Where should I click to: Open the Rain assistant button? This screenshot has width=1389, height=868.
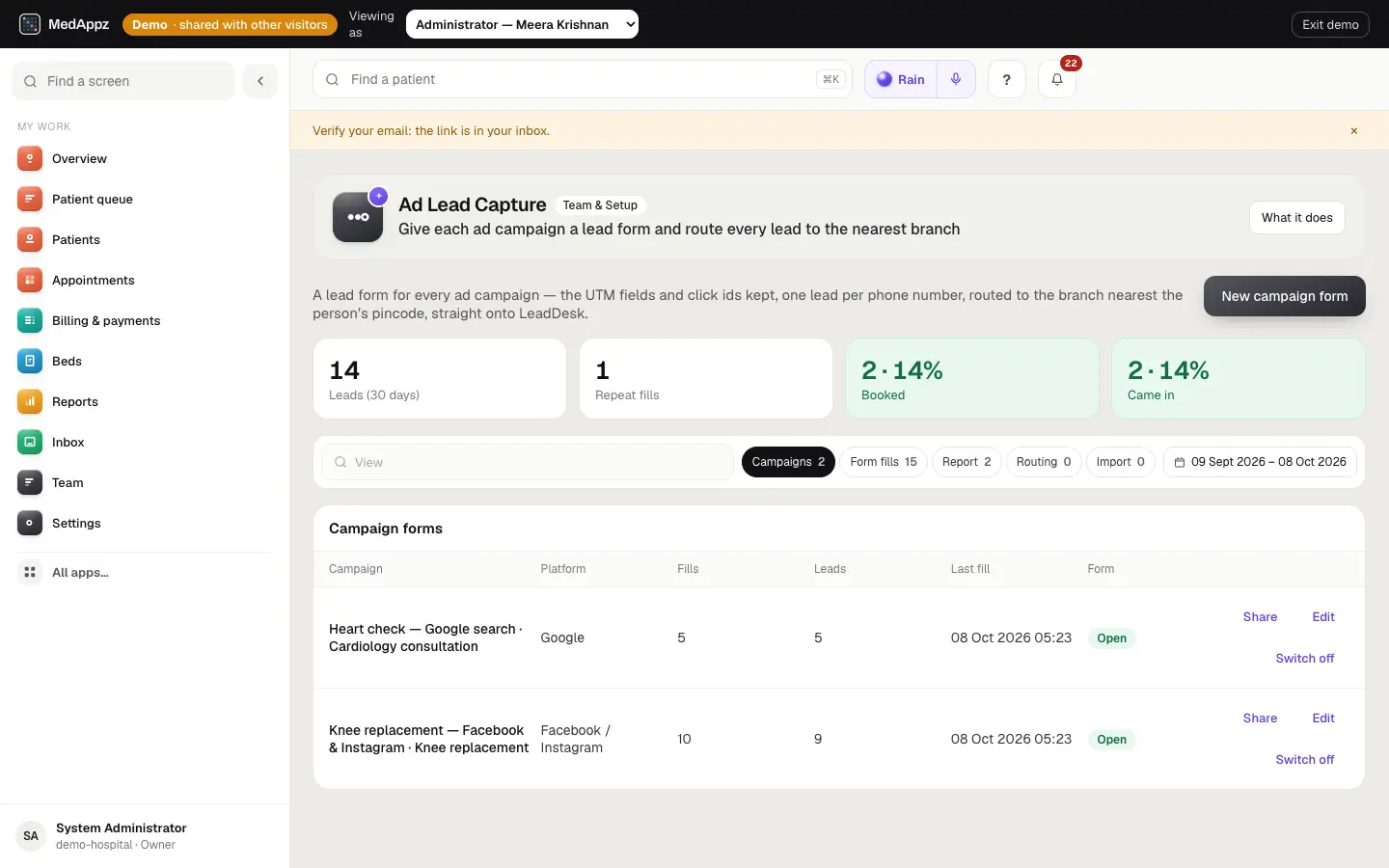coord(901,80)
